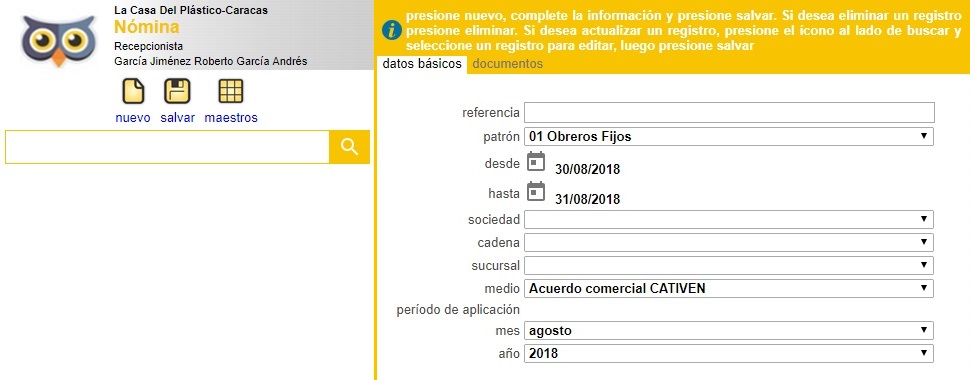970x380 pixels.
Task: Open the hasta calendar picker icon
Action: coord(536,192)
